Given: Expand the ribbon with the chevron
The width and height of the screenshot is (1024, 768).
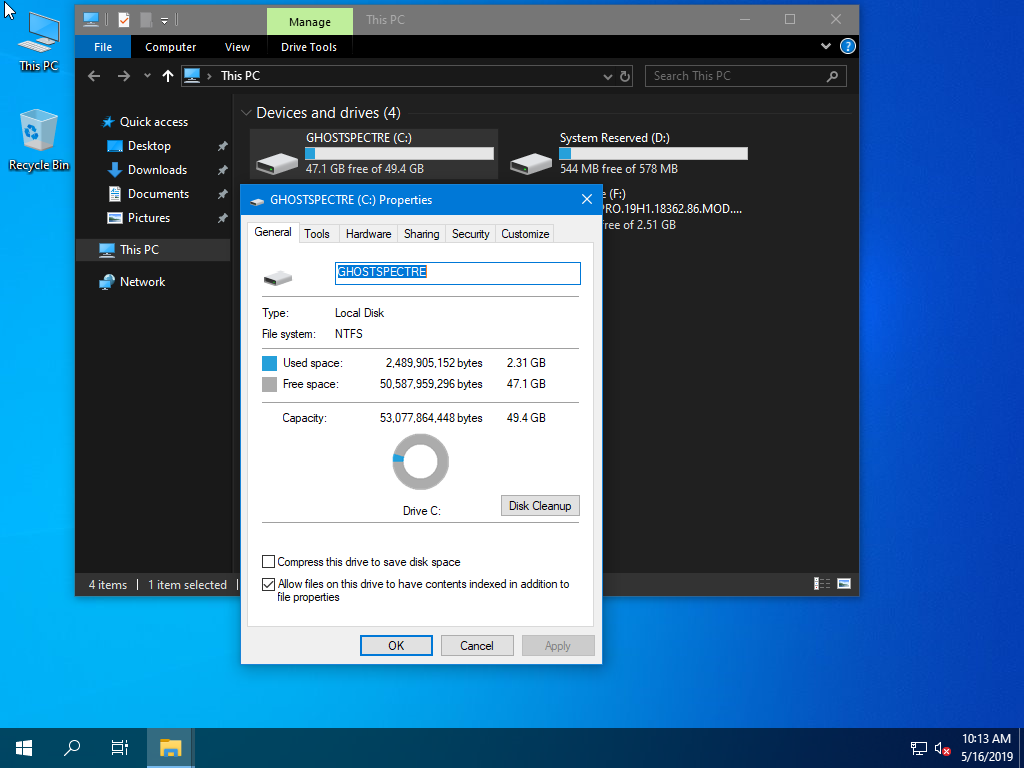Looking at the screenshot, I should pyautogui.click(x=825, y=46).
